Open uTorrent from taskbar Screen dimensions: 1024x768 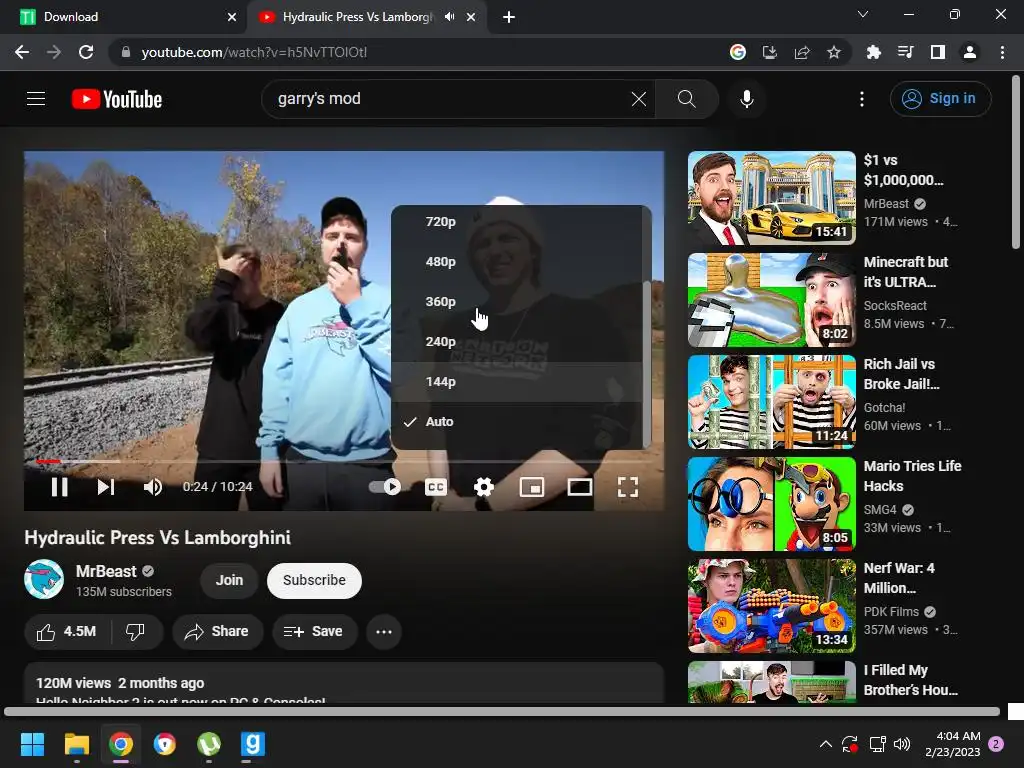(x=209, y=744)
